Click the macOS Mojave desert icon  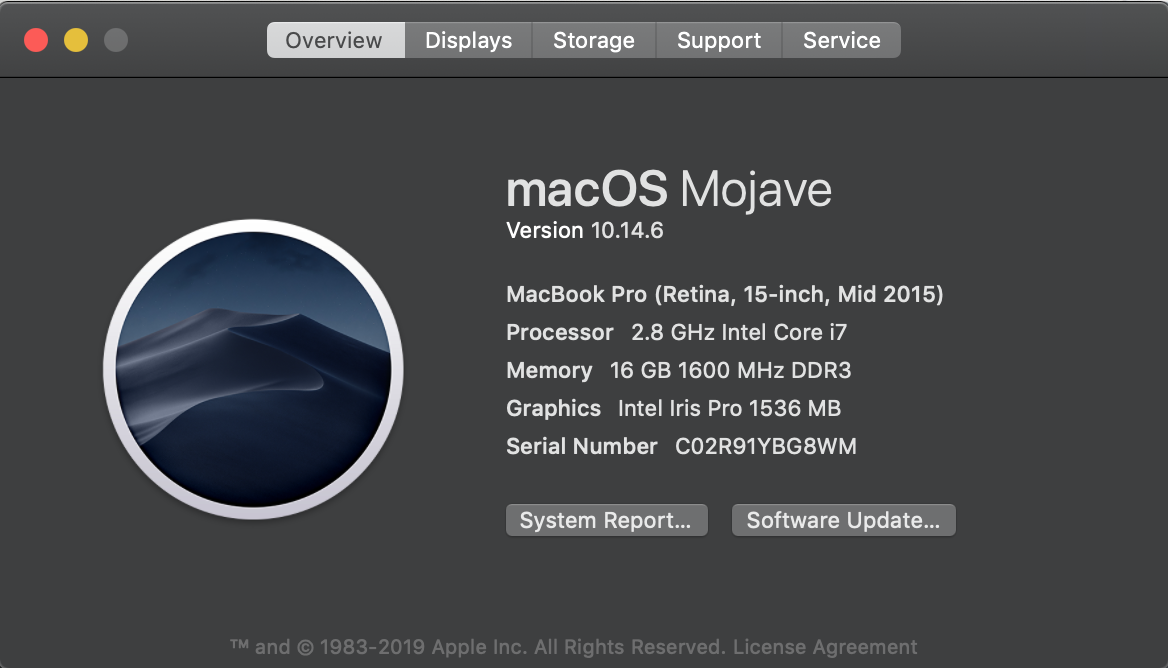(253, 369)
